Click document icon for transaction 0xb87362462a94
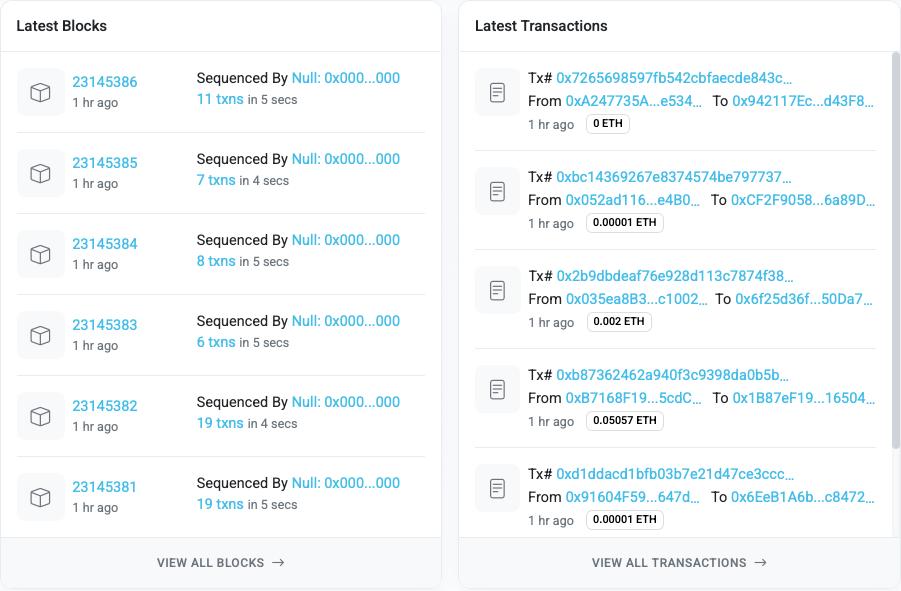 tap(498, 389)
